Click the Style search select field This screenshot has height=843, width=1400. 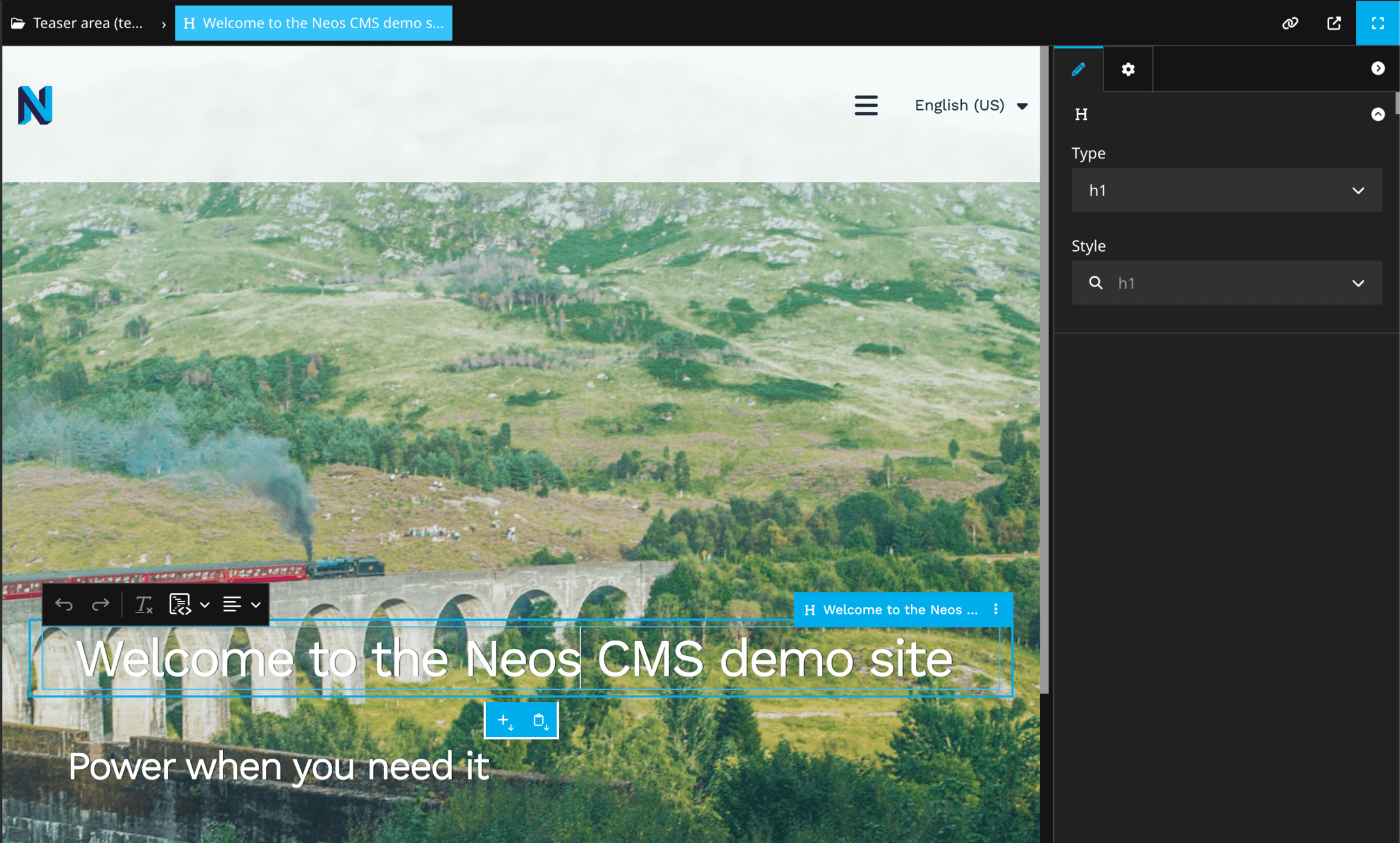(x=1226, y=282)
